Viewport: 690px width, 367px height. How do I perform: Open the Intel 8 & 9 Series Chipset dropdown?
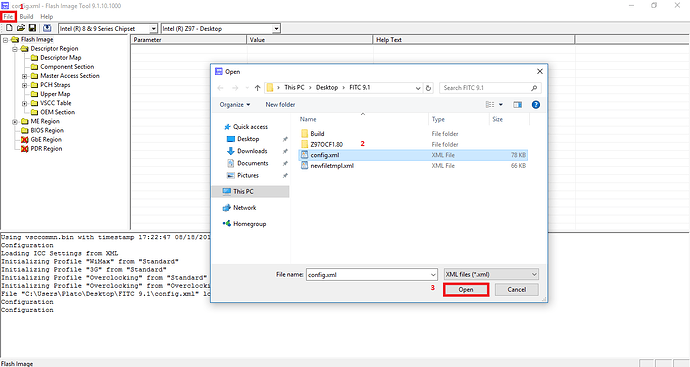pyautogui.click(x=153, y=29)
